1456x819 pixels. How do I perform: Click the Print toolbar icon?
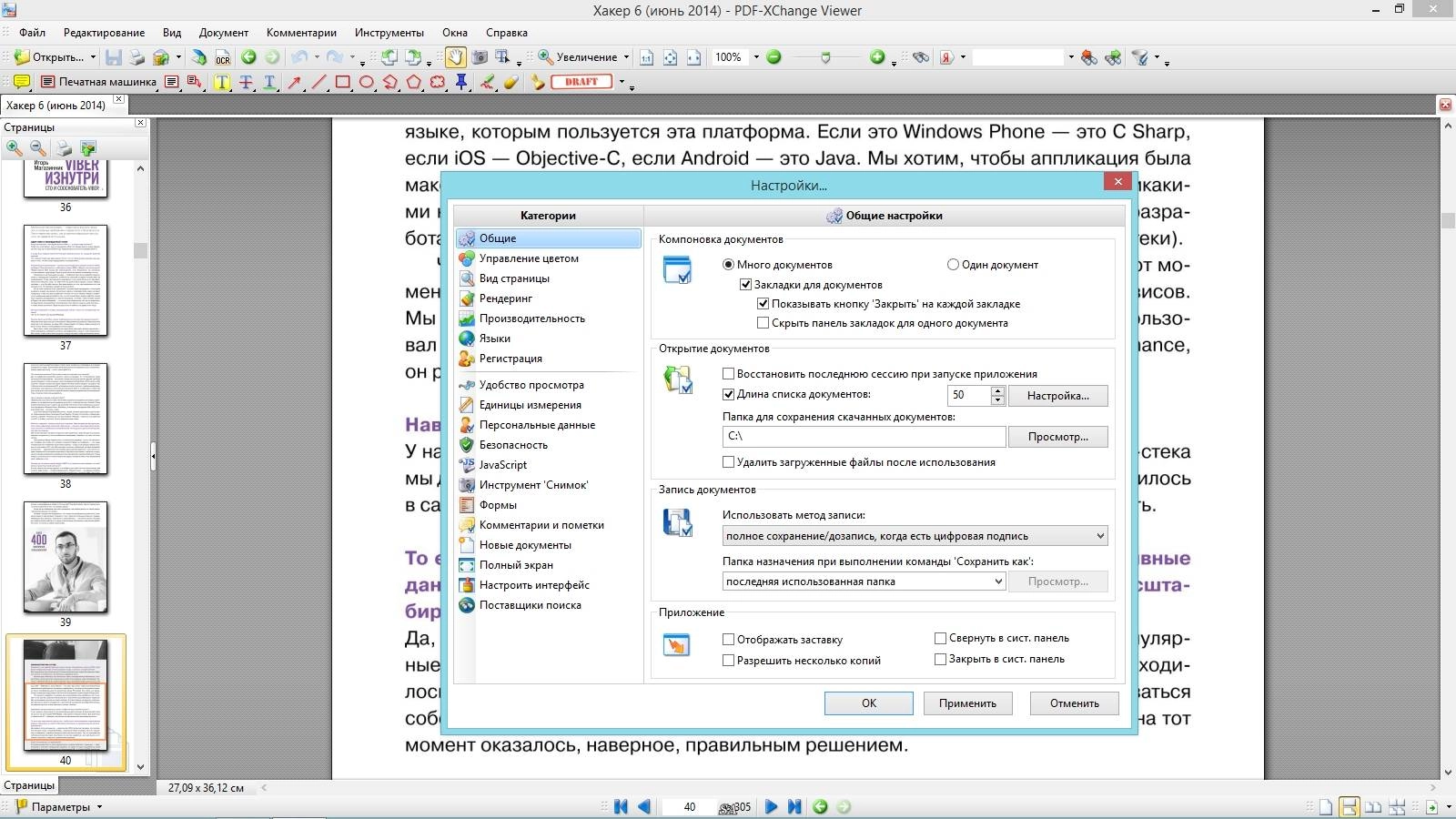click(x=136, y=57)
